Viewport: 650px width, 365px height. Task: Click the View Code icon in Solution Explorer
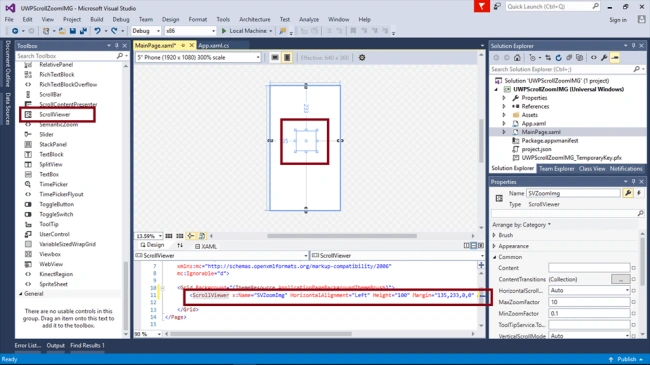pyautogui.click(x=594, y=58)
